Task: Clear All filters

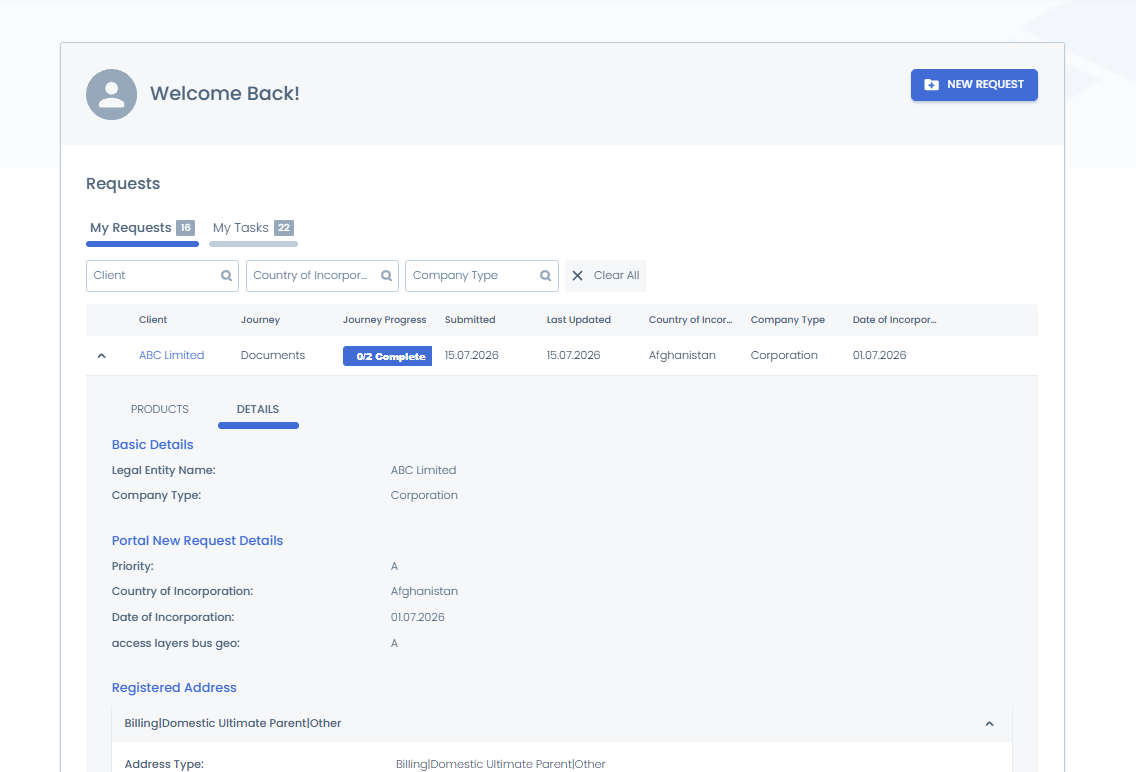Action: click(x=605, y=276)
